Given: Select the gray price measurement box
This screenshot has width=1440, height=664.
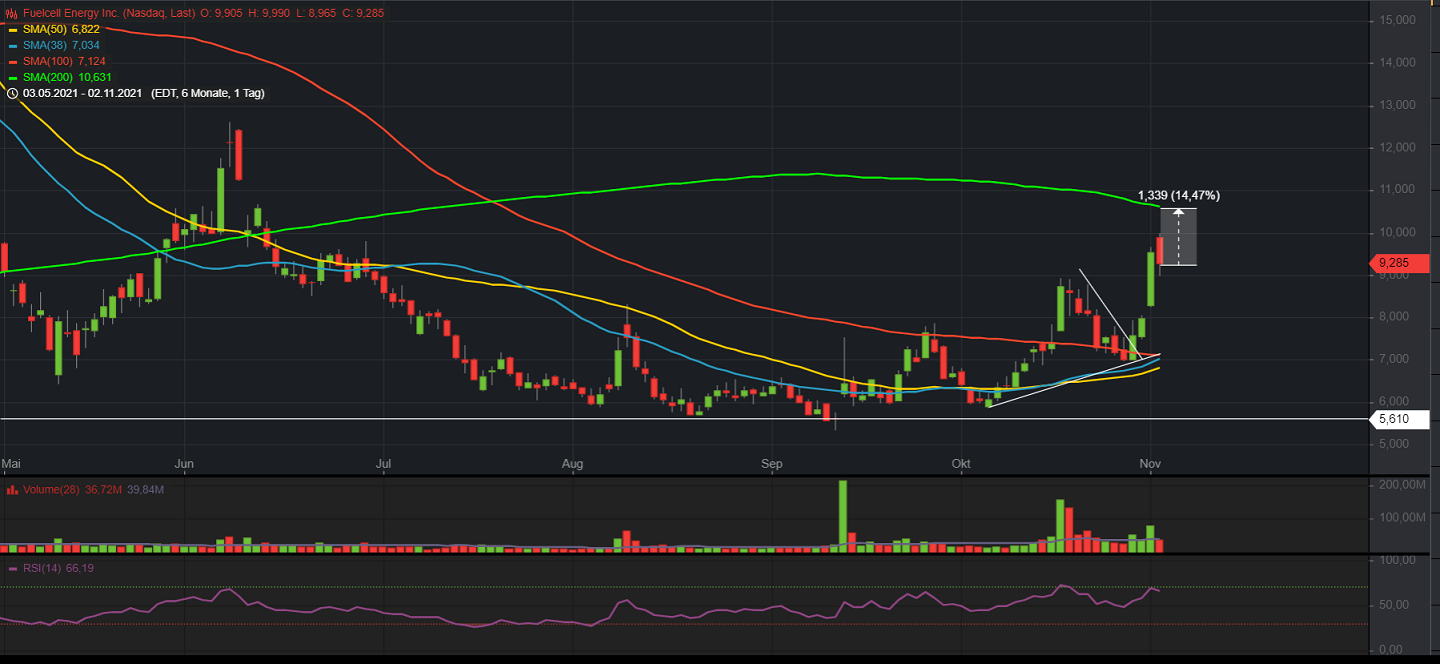Looking at the screenshot, I should tap(1178, 237).
